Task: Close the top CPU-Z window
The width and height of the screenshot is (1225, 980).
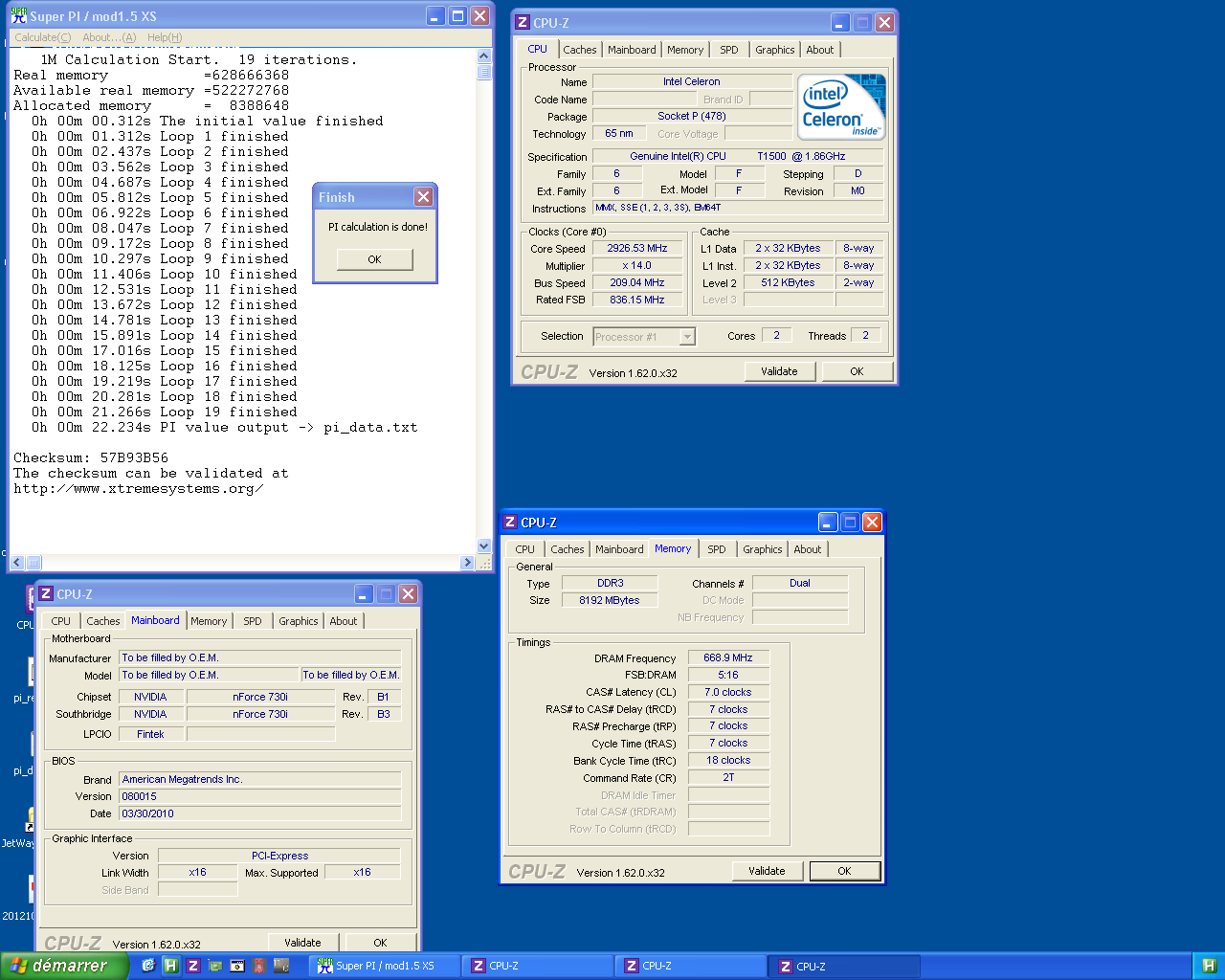Action: click(884, 22)
